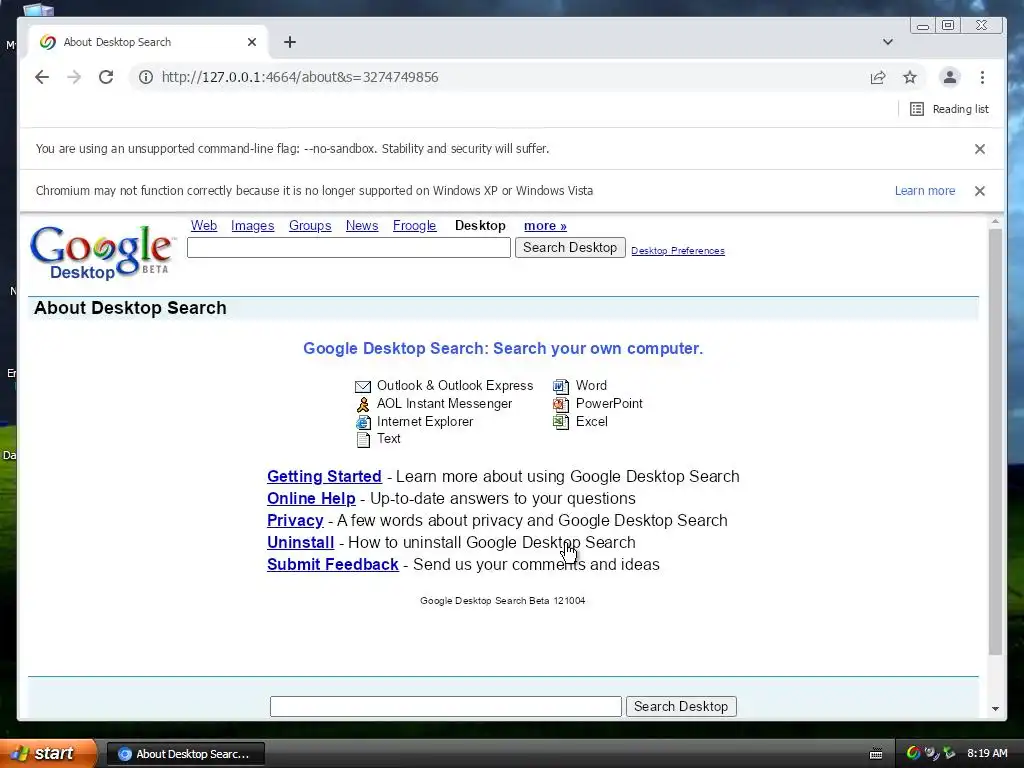Go back using the browser back arrow

(42, 77)
